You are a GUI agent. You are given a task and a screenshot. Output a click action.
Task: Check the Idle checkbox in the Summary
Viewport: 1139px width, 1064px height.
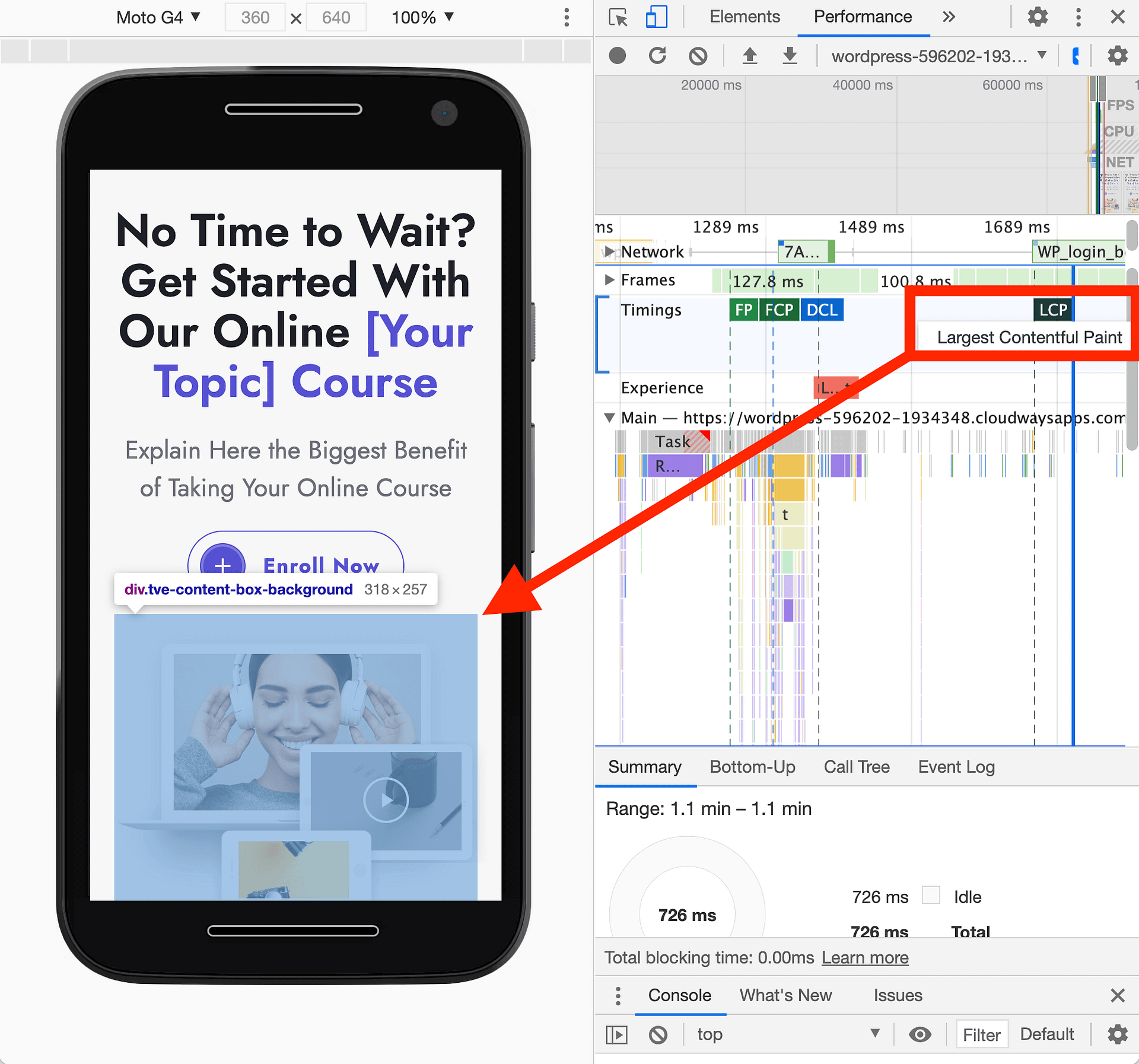[x=931, y=896]
